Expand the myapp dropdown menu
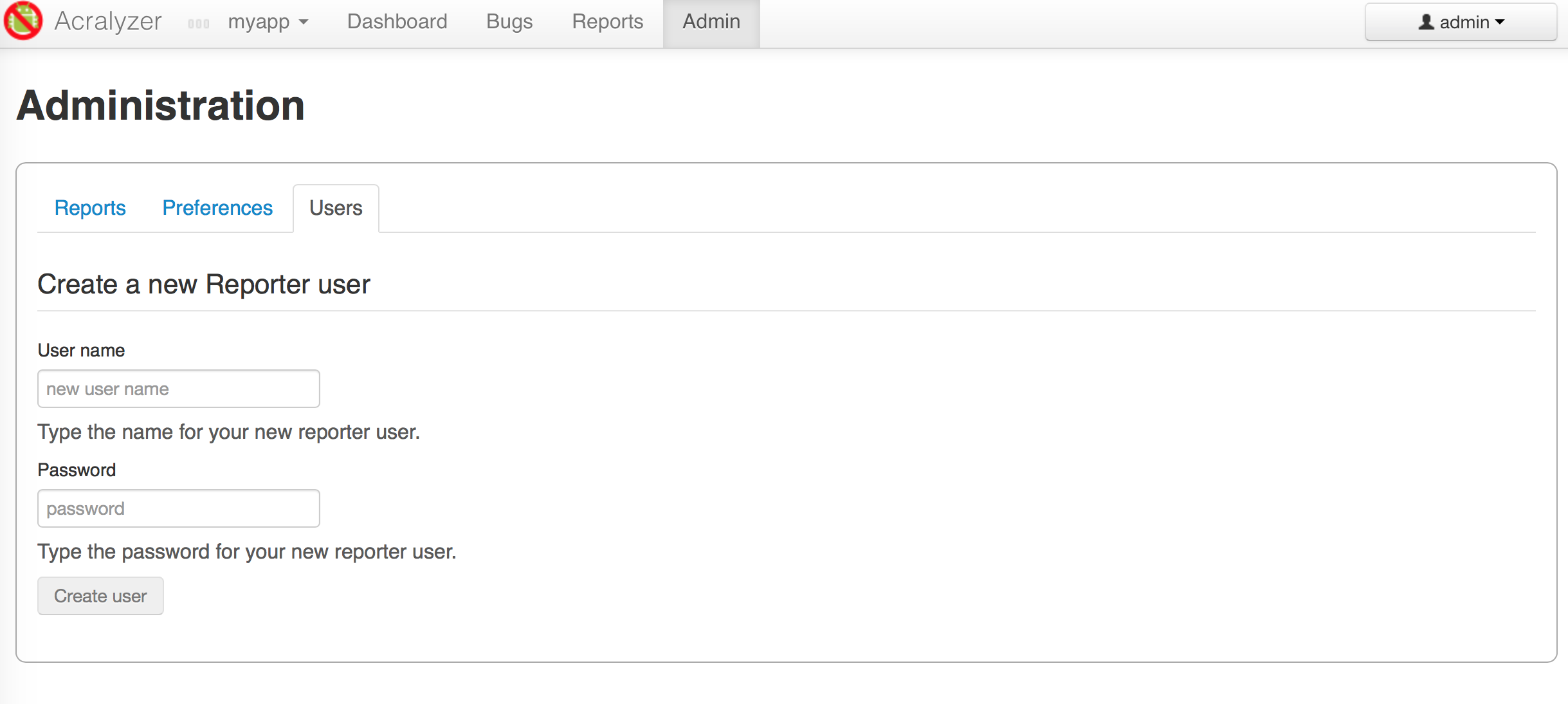The height and width of the screenshot is (704, 1568). click(x=265, y=20)
